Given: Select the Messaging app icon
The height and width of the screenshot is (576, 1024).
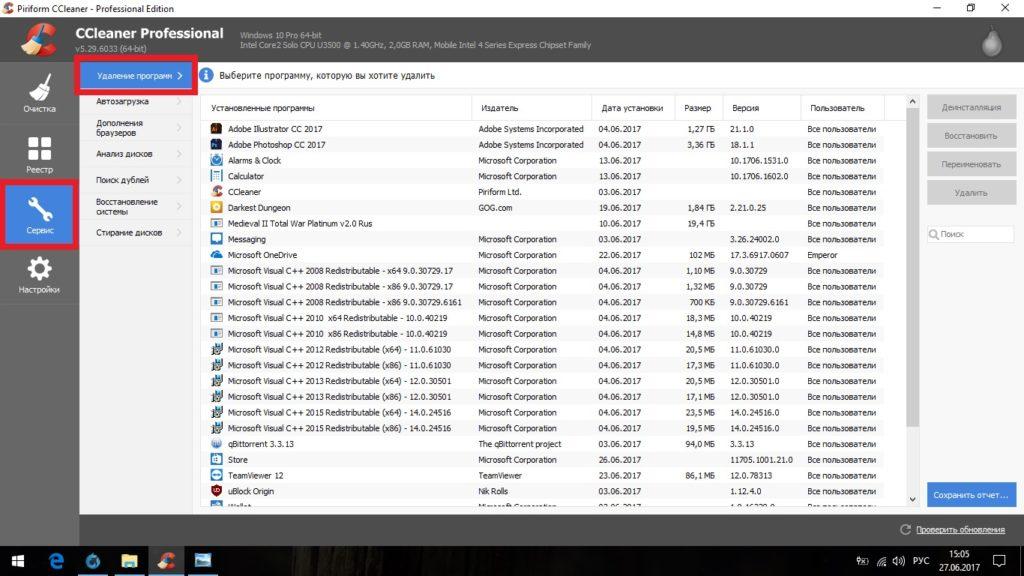Looking at the screenshot, I should (x=216, y=239).
